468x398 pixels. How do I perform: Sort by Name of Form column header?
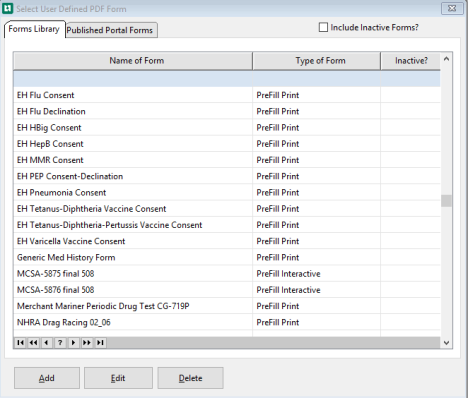(x=133, y=61)
